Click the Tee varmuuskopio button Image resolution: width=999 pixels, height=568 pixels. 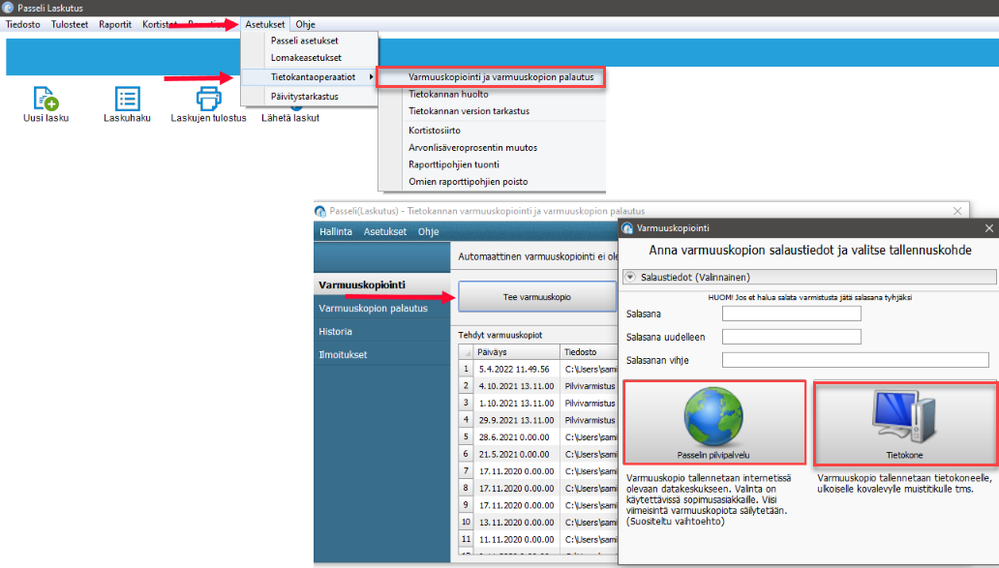coord(537,297)
